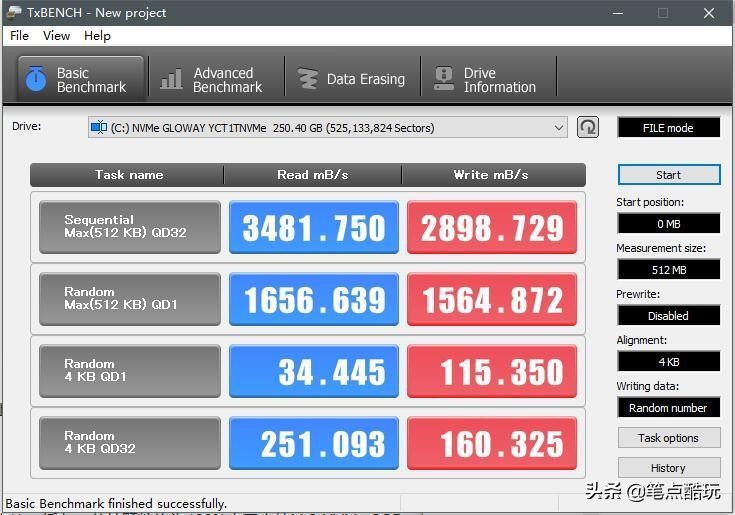Image resolution: width=735 pixels, height=515 pixels.
Task: Click random 512 KB read result 1656.639
Action: tap(314, 299)
